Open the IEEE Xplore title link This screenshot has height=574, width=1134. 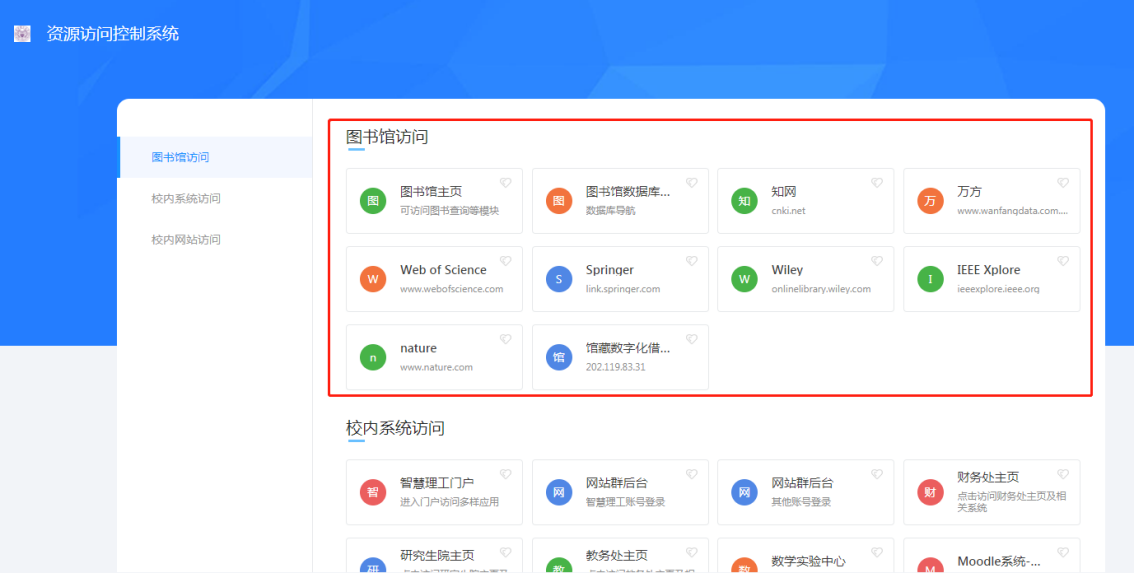(x=989, y=270)
